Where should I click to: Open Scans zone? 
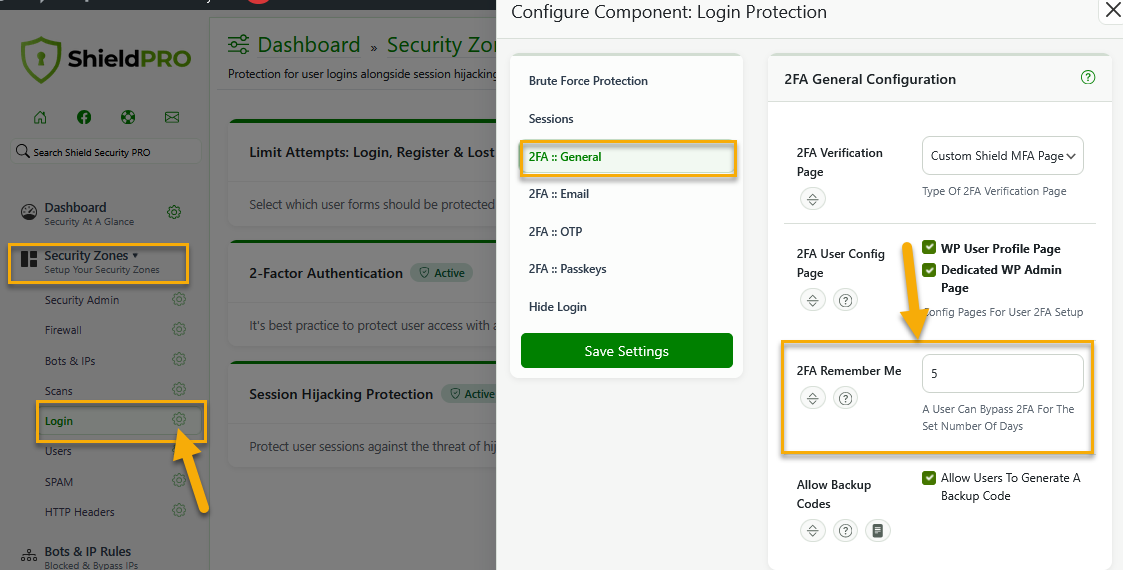[58, 391]
